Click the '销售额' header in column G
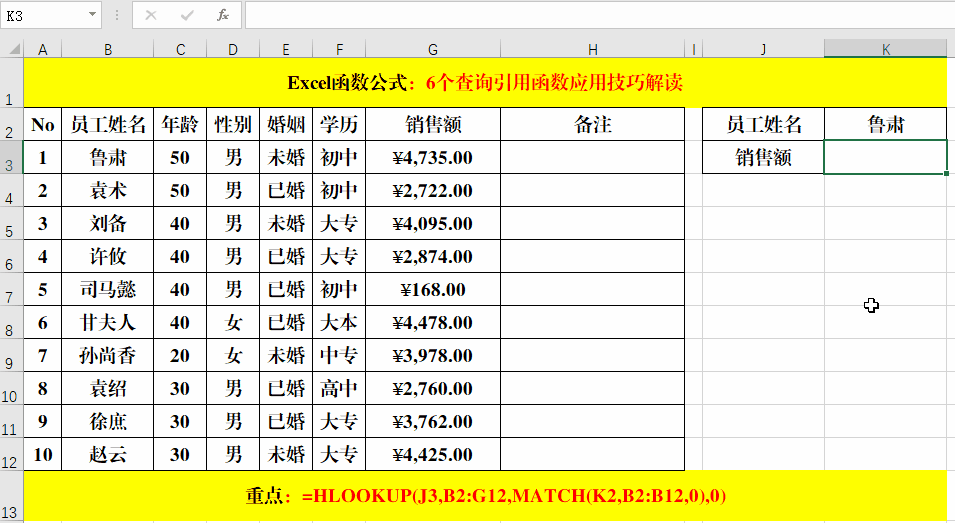955x523 pixels. 433,125
